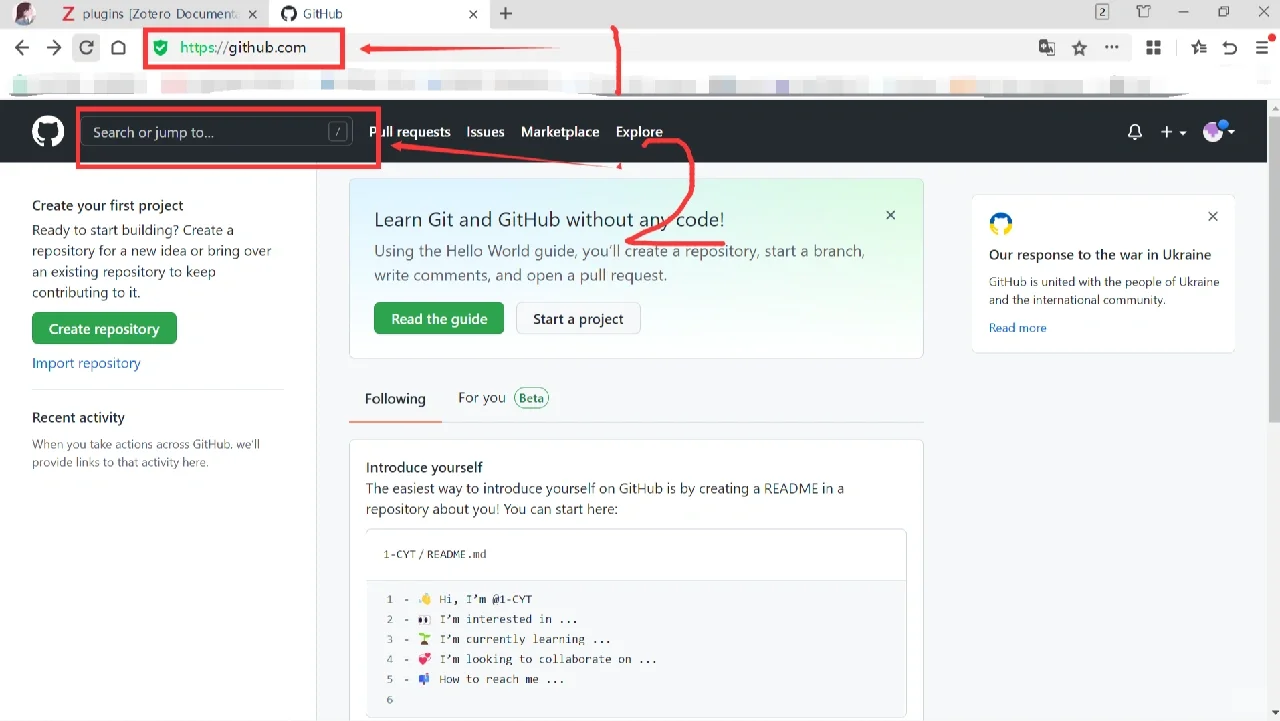Expand the plus create-new dropdown
1280x721 pixels.
point(1173,132)
